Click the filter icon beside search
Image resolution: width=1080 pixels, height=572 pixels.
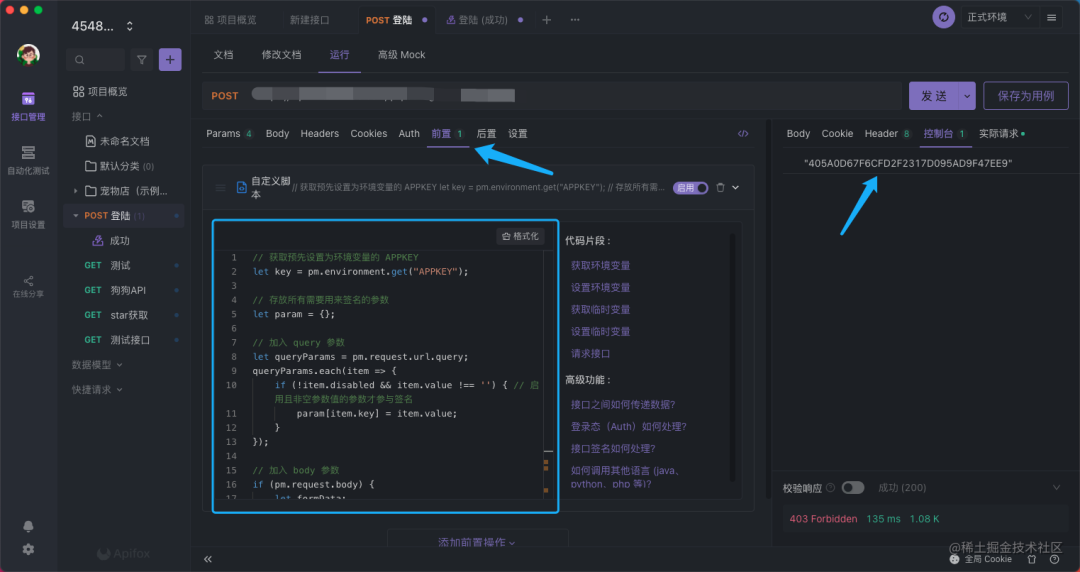[142, 60]
